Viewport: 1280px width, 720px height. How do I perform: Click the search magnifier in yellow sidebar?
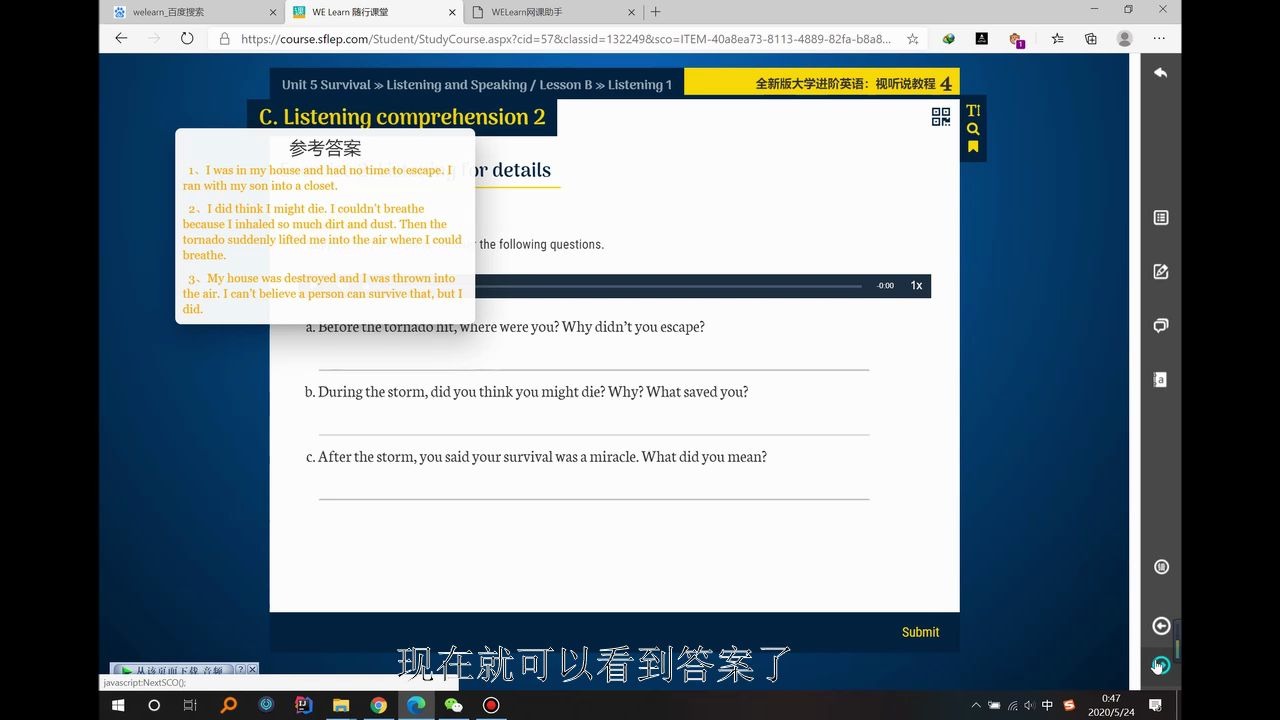coord(973,129)
